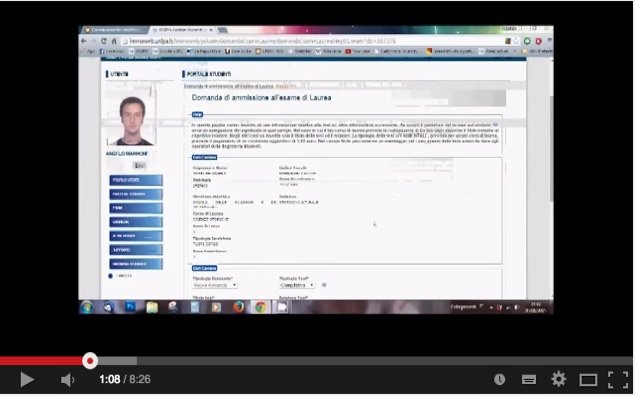Mute the video with the speaker icon
This screenshot has width=635, height=396.
67,380
